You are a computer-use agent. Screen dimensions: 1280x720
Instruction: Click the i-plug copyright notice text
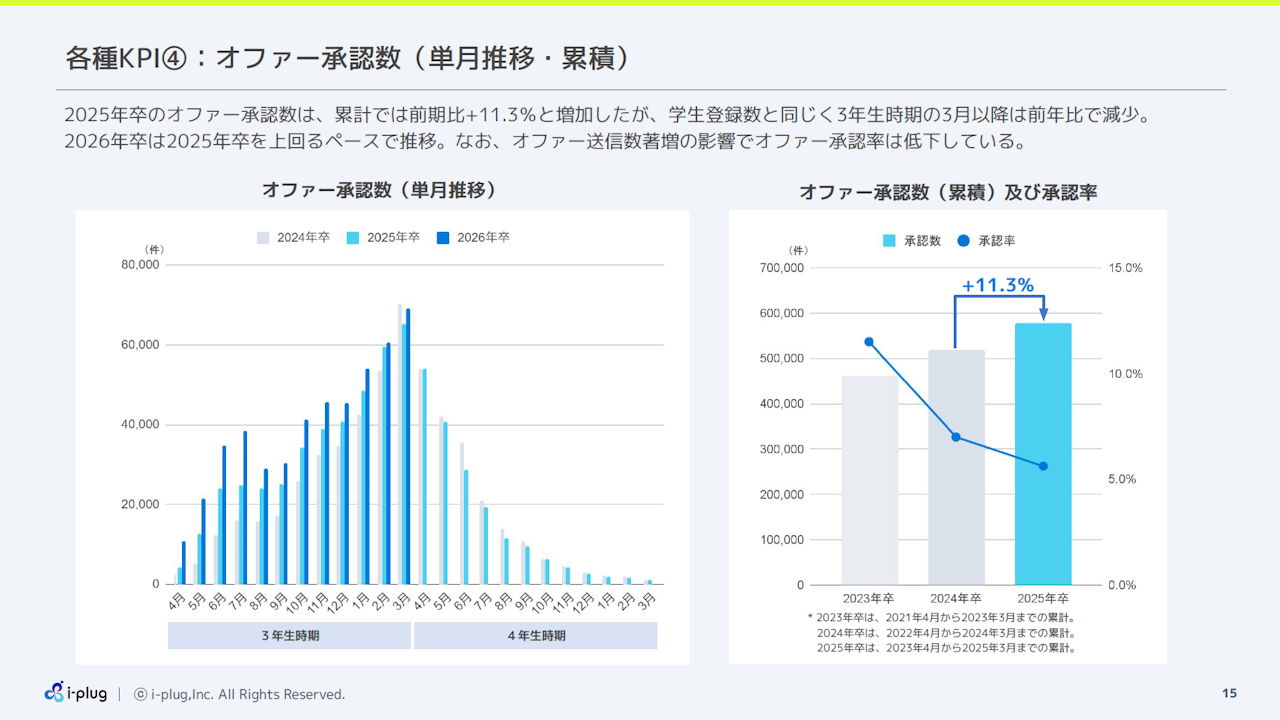240,694
